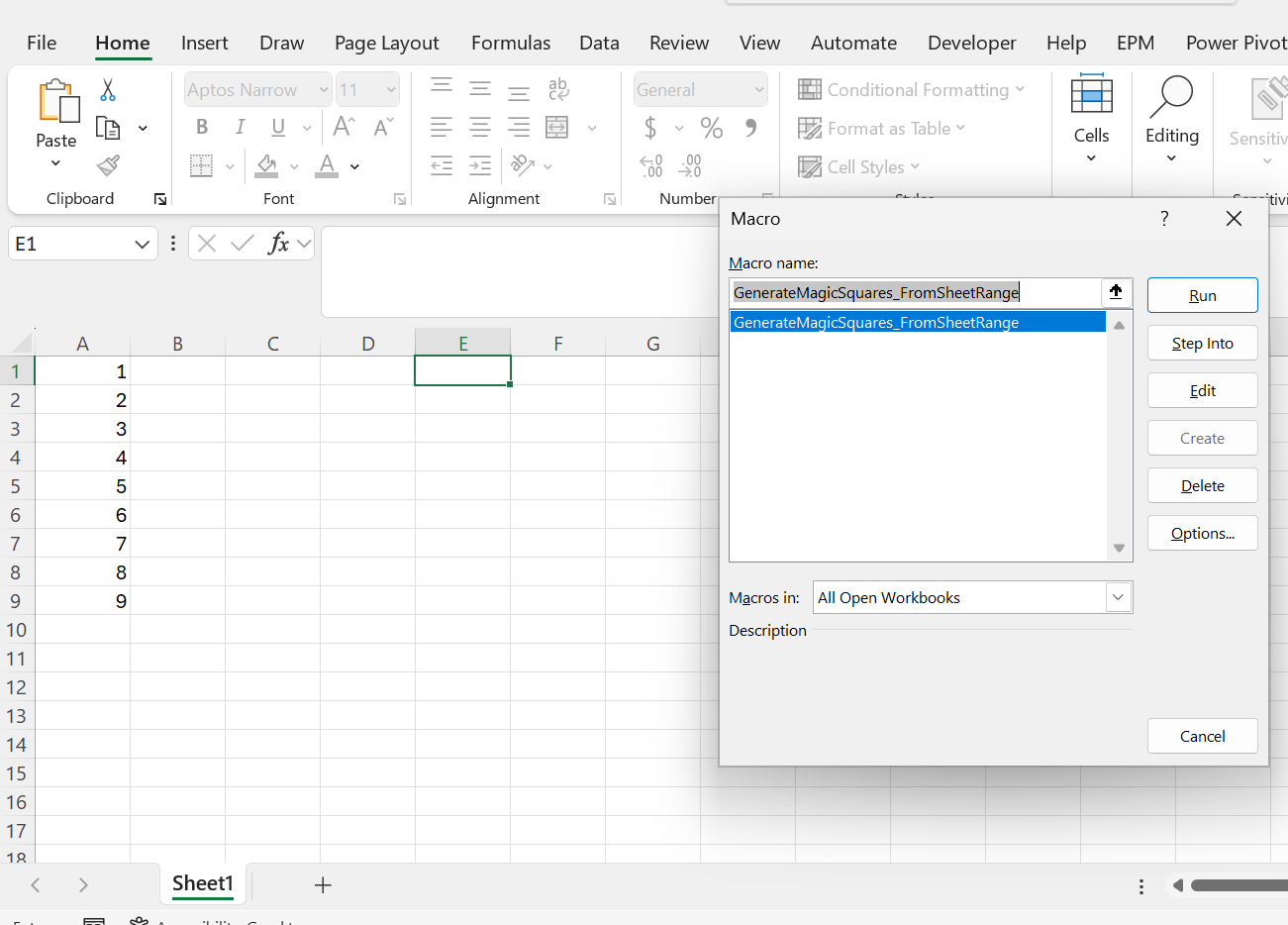Switch to the Formulas tab
The width and height of the screenshot is (1288, 925).
(x=511, y=43)
